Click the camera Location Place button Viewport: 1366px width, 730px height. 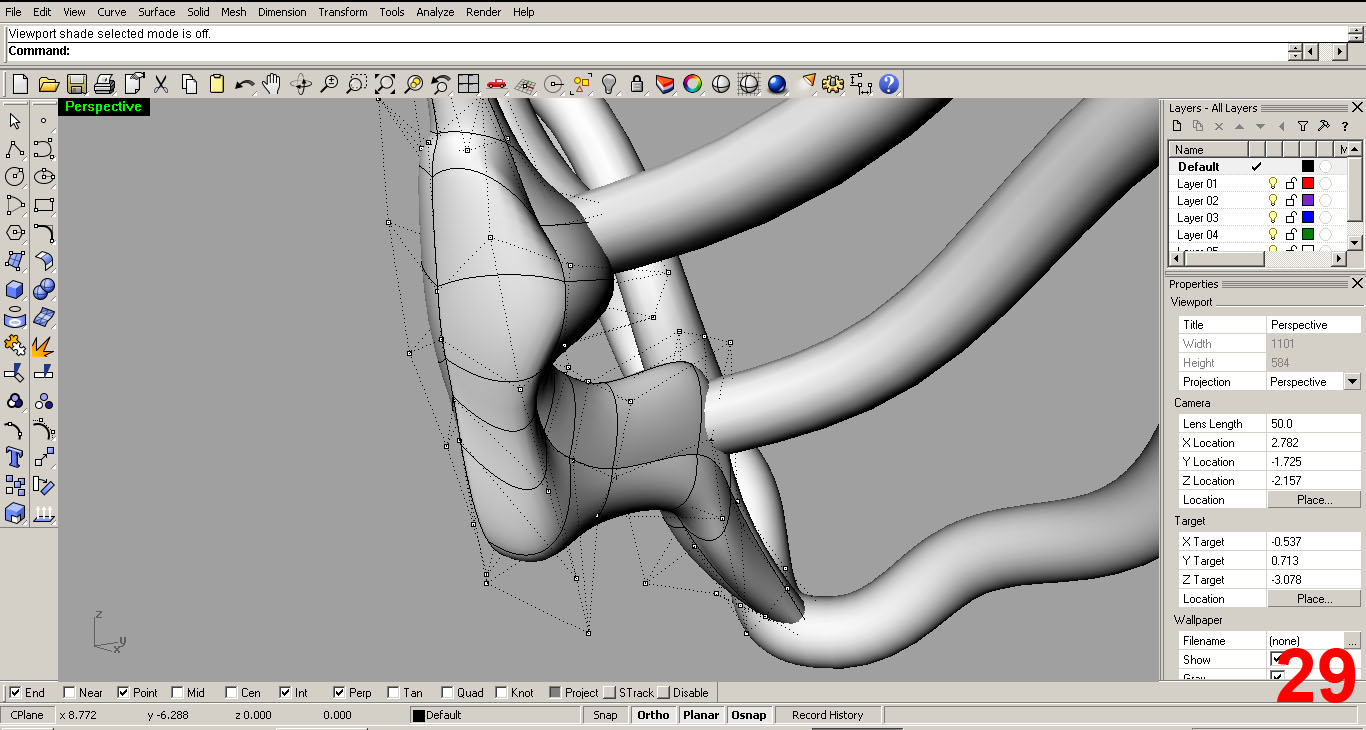click(1314, 500)
